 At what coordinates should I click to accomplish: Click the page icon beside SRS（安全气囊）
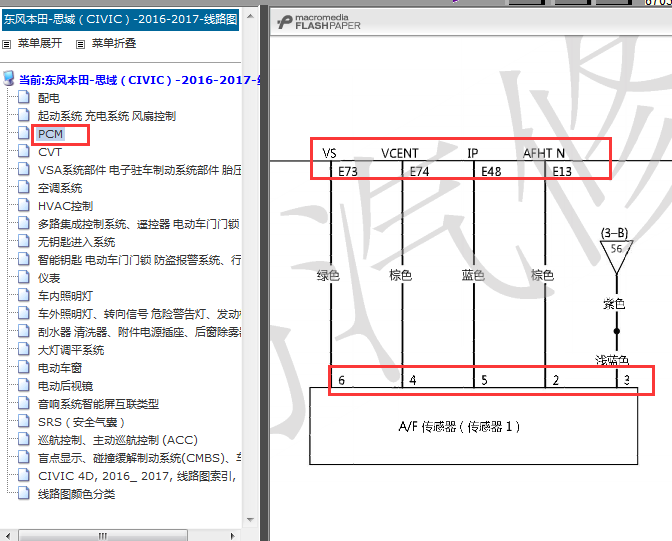[24, 421]
